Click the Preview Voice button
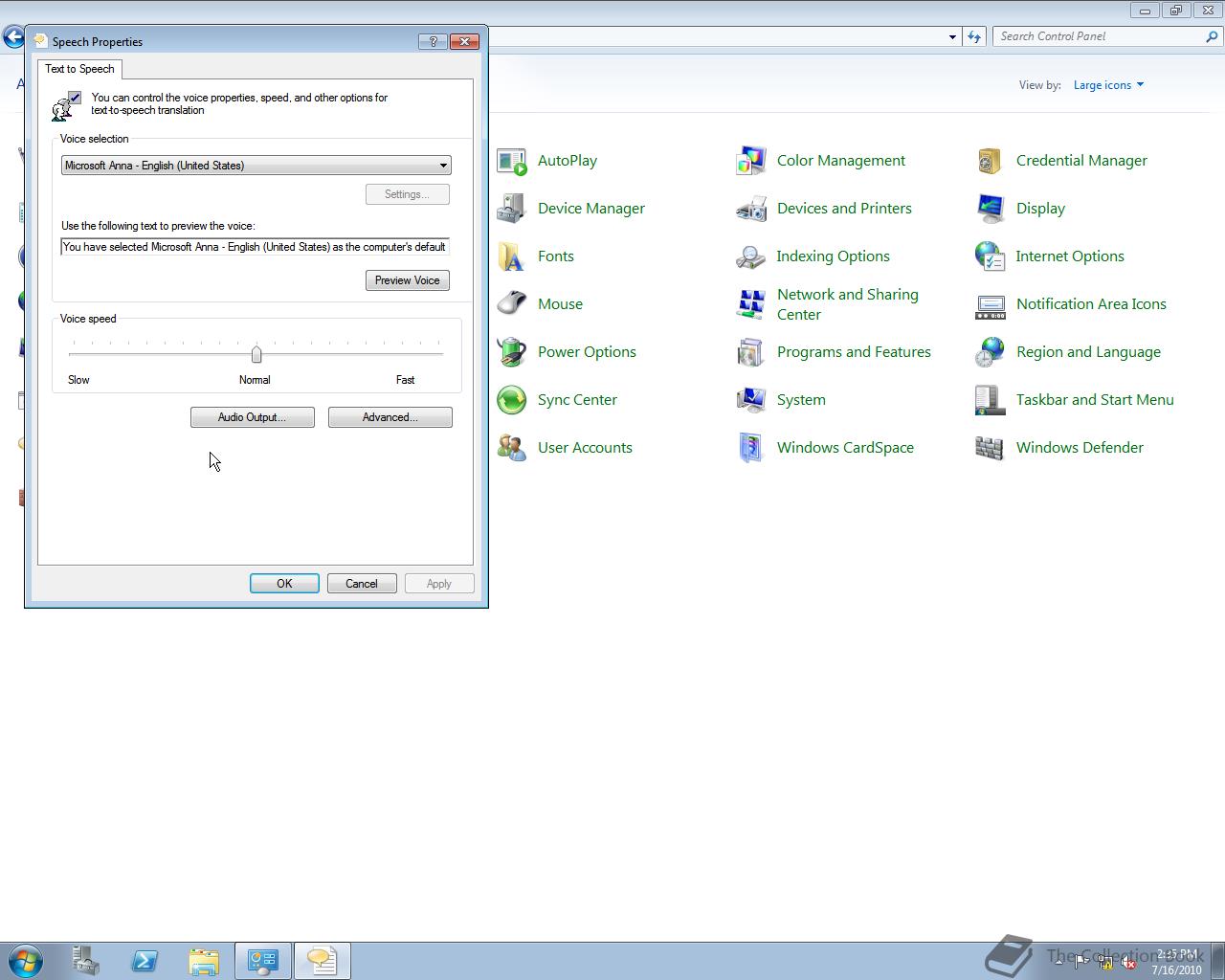Viewport: 1225px width, 980px height. [x=408, y=280]
